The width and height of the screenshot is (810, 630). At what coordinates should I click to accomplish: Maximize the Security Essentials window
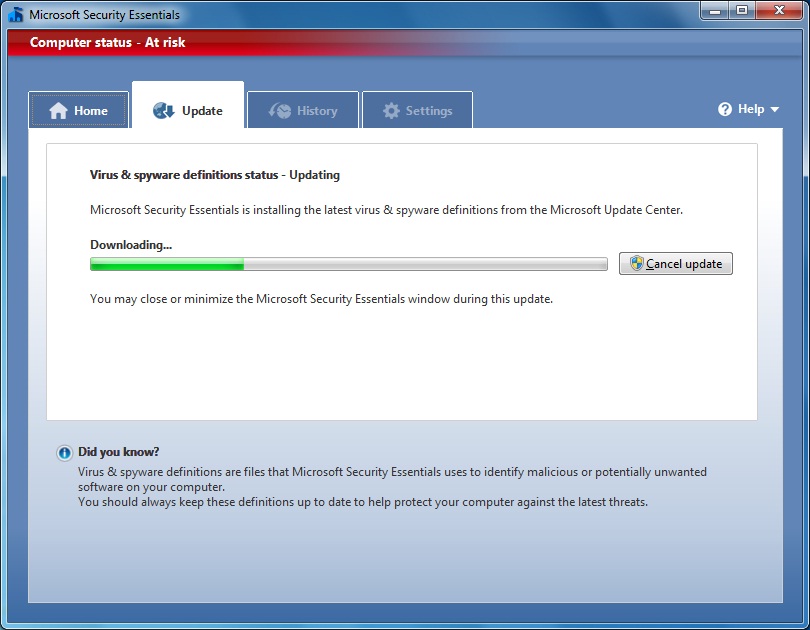pos(742,10)
